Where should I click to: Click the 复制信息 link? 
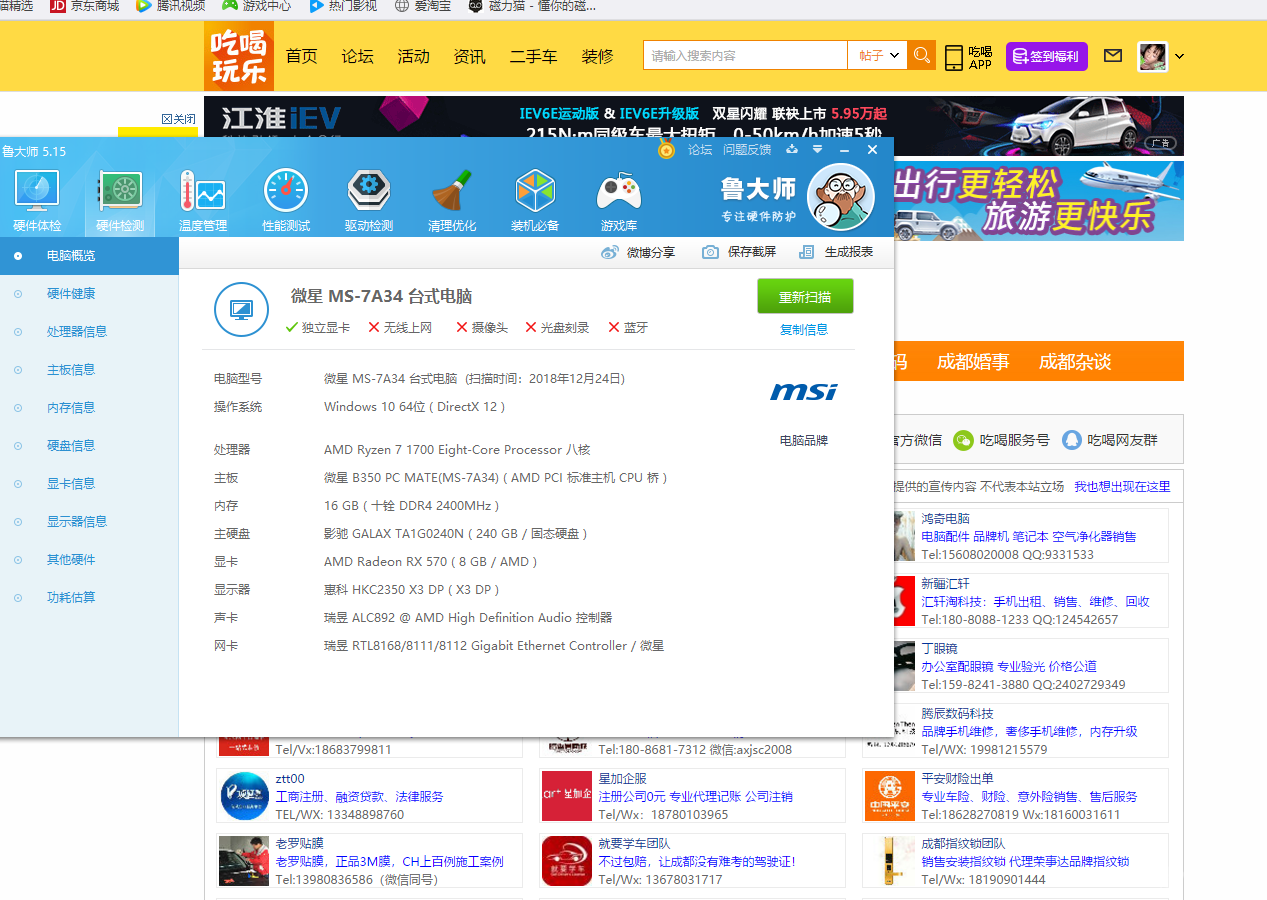click(x=804, y=330)
